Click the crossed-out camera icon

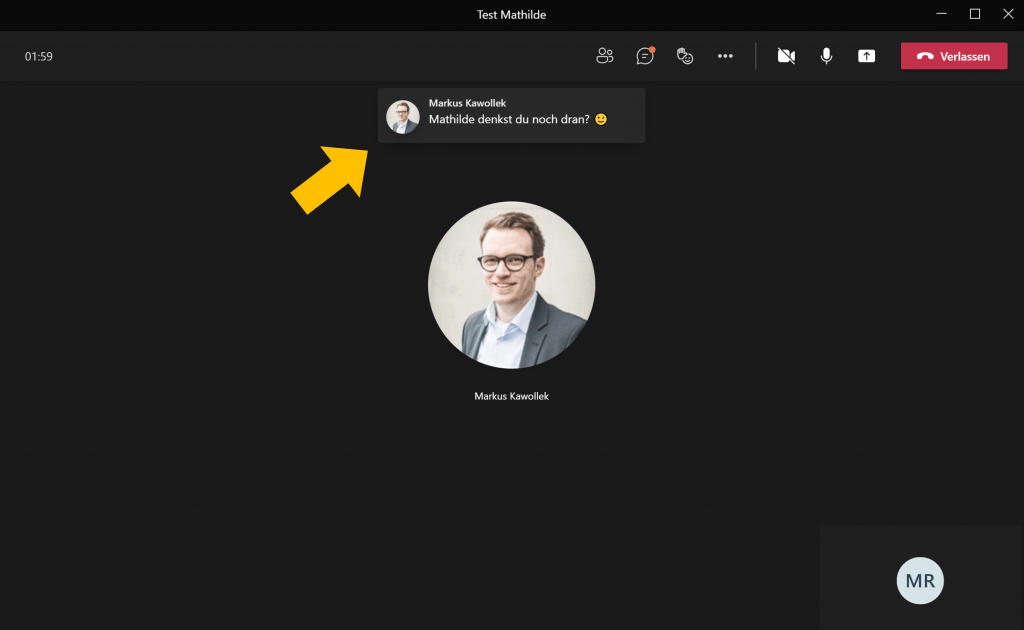786,56
